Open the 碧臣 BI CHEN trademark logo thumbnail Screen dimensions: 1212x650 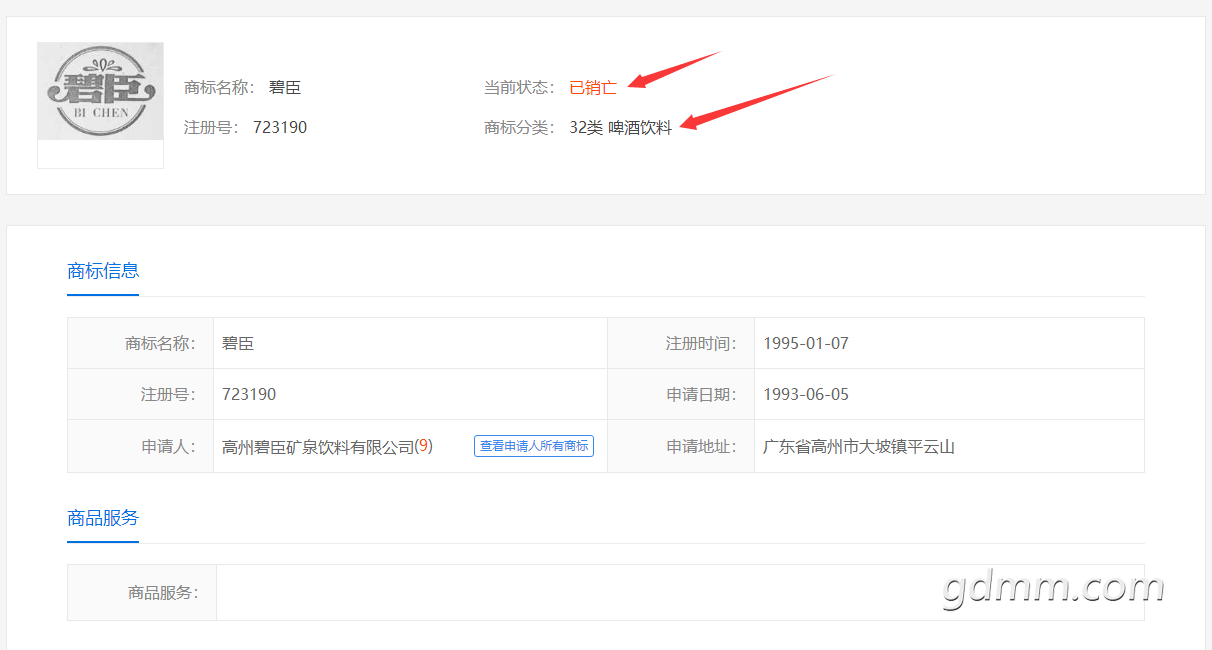pos(100,91)
